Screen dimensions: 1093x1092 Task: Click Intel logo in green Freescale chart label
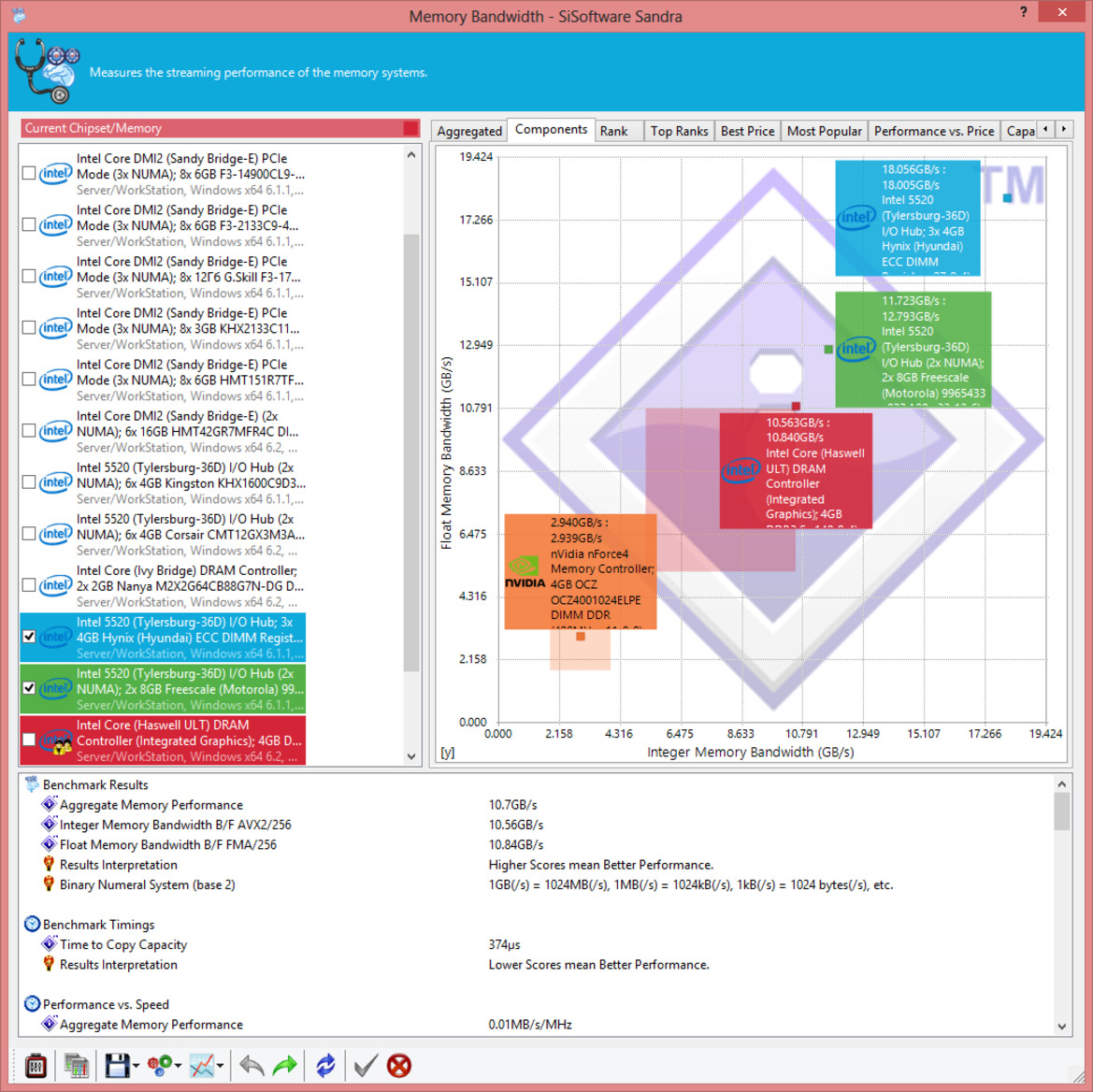(856, 349)
